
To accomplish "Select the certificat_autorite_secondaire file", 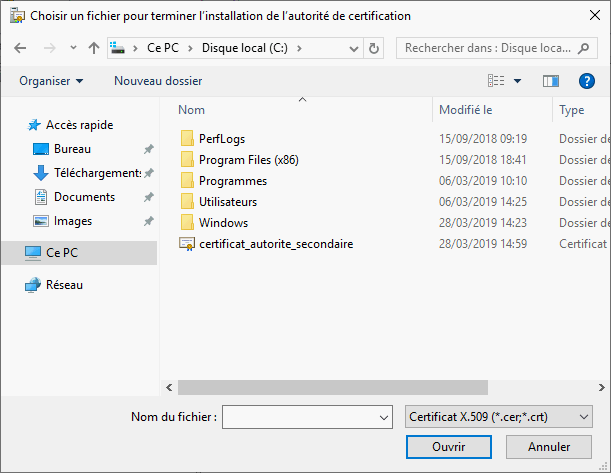I will click(275, 243).
